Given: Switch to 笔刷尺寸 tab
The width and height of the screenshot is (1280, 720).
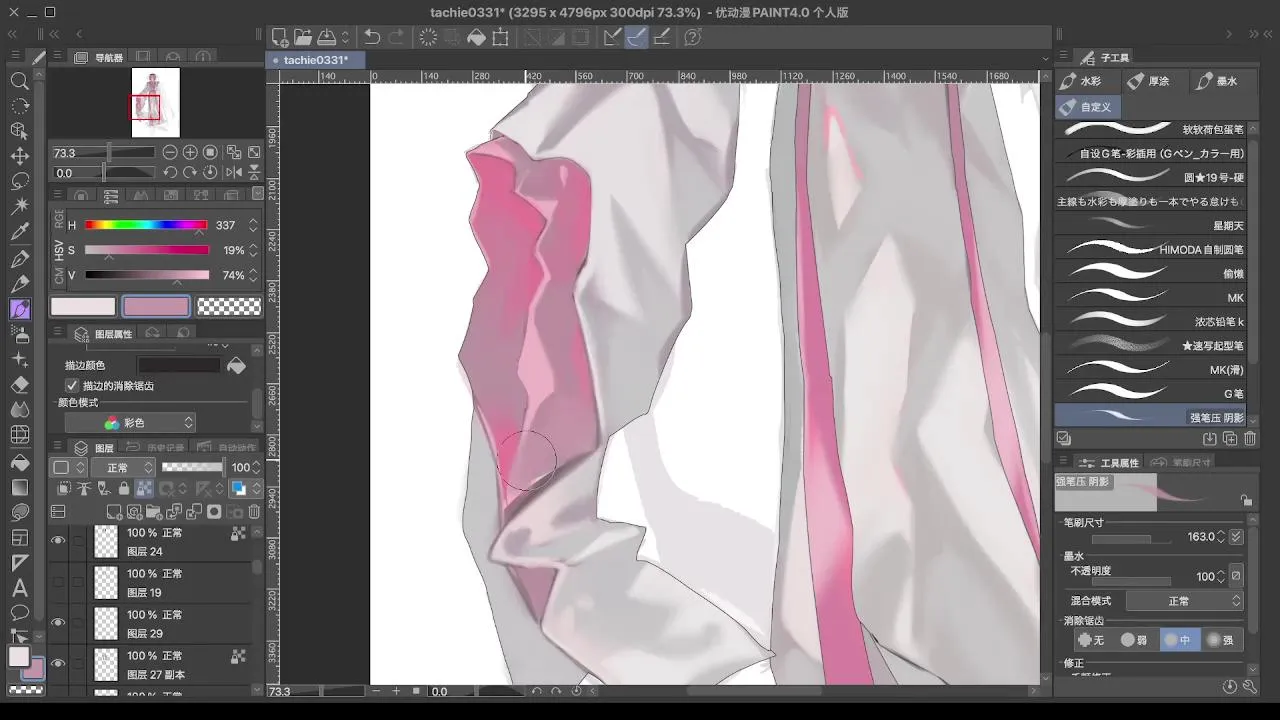Looking at the screenshot, I should [1182, 463].
